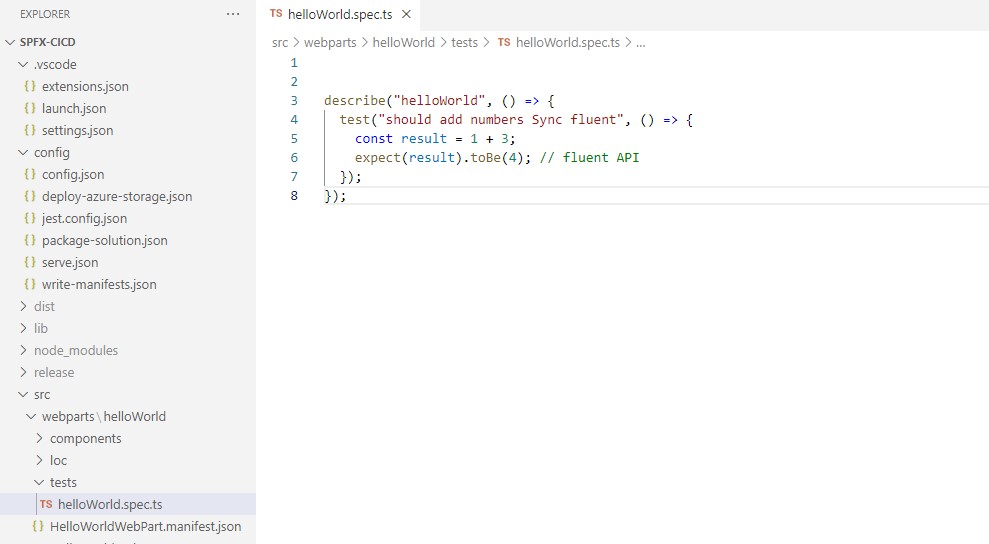Open deploy-azure-storage.json file
Image resolution: width=989 pixels, height=544 pixels.
116,197
